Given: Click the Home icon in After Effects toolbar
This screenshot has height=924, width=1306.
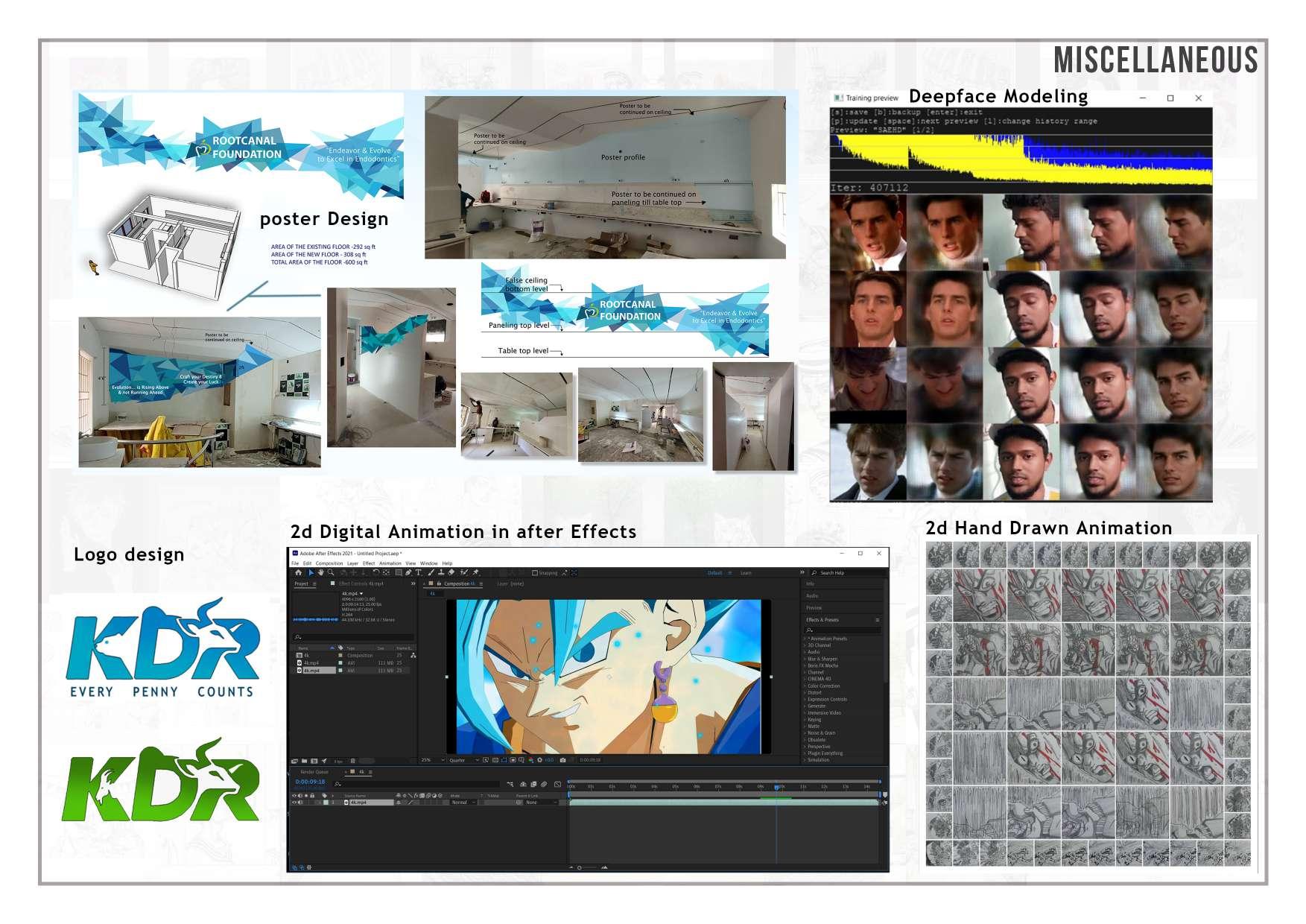Looking at the screenshot, I should coord(299,573).
